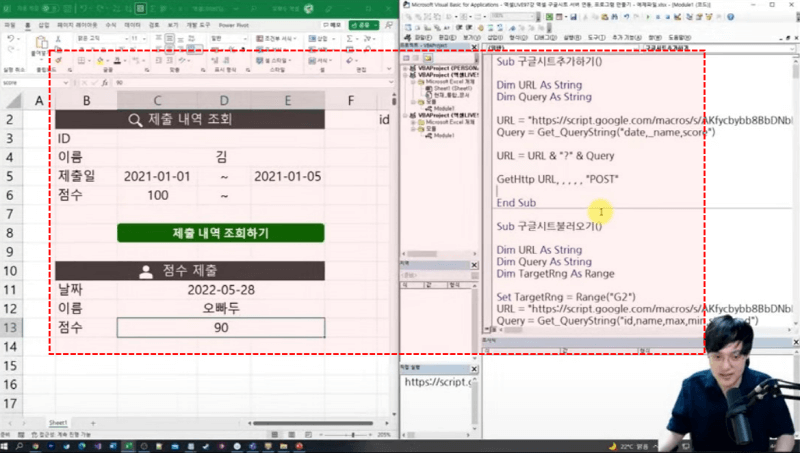800x453 pixels.
Task: Click View Code icon in Project panel
Action: point(407,58)
